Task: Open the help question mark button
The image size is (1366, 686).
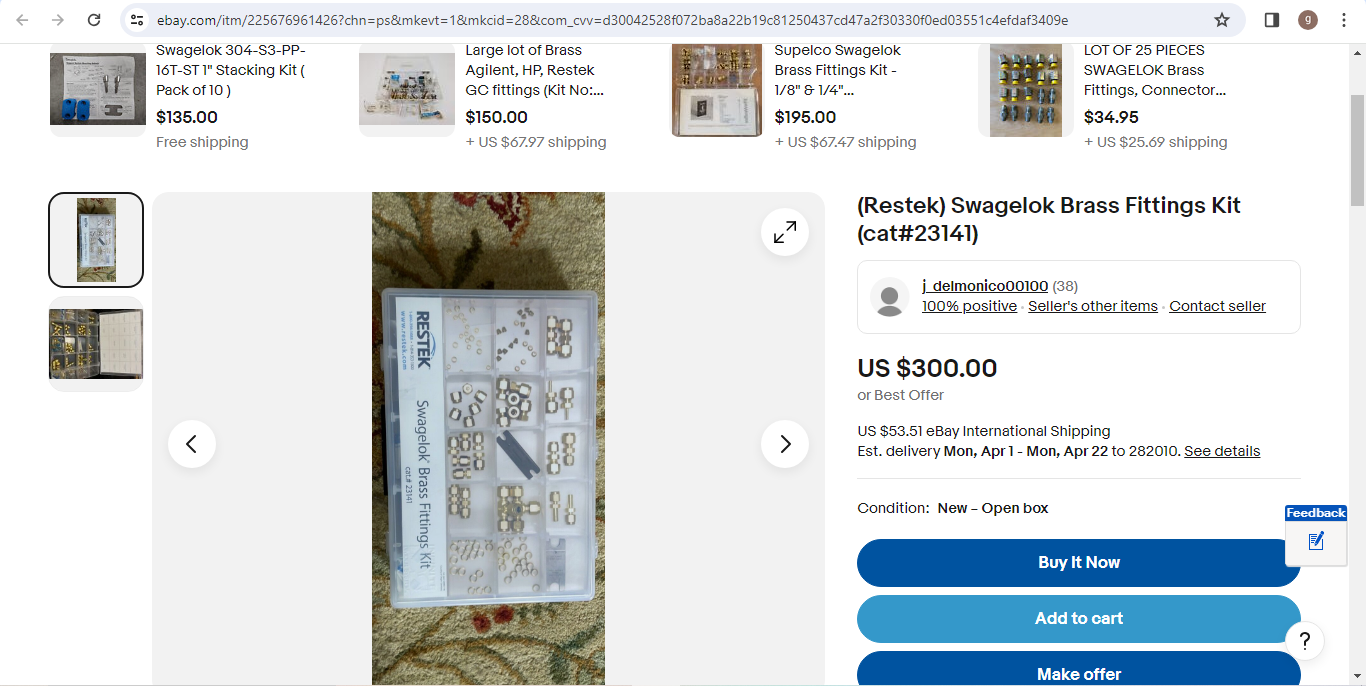Action: (x=1304, y=641)
